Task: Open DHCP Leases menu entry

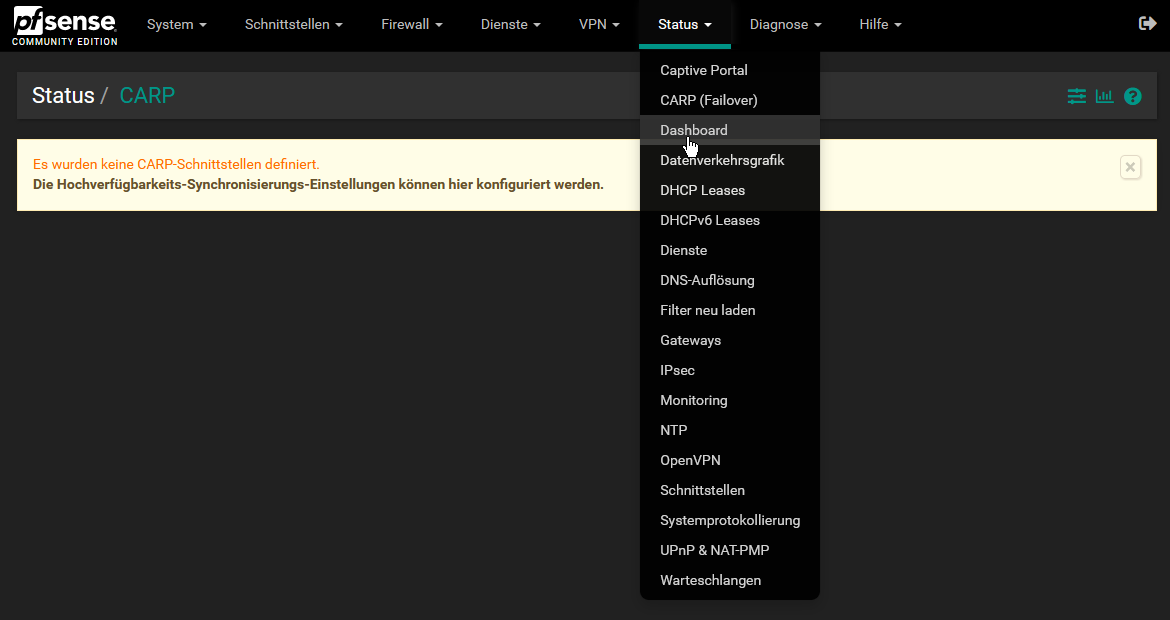Action: [x=730, y=190]
